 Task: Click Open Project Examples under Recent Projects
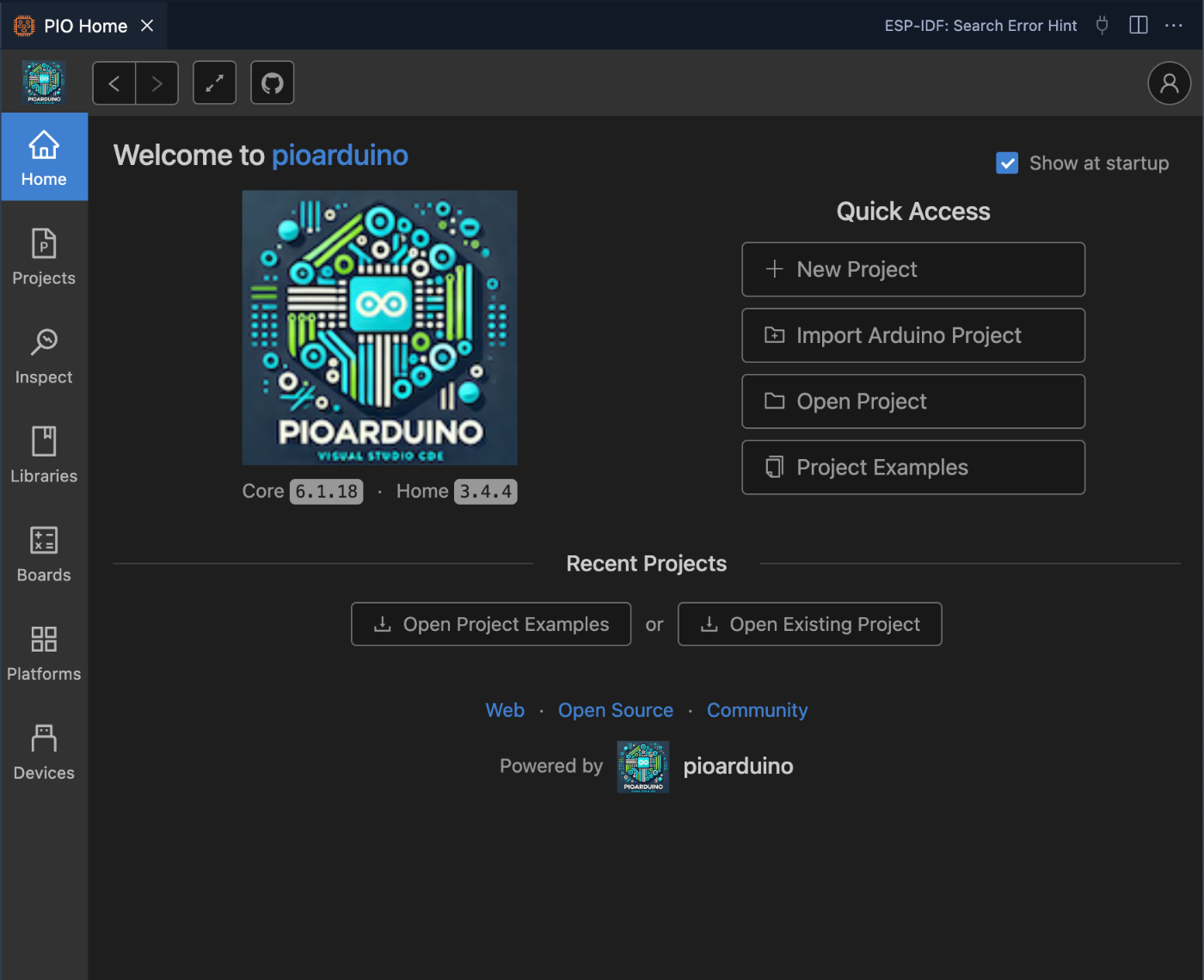click(x=491, y=624)
